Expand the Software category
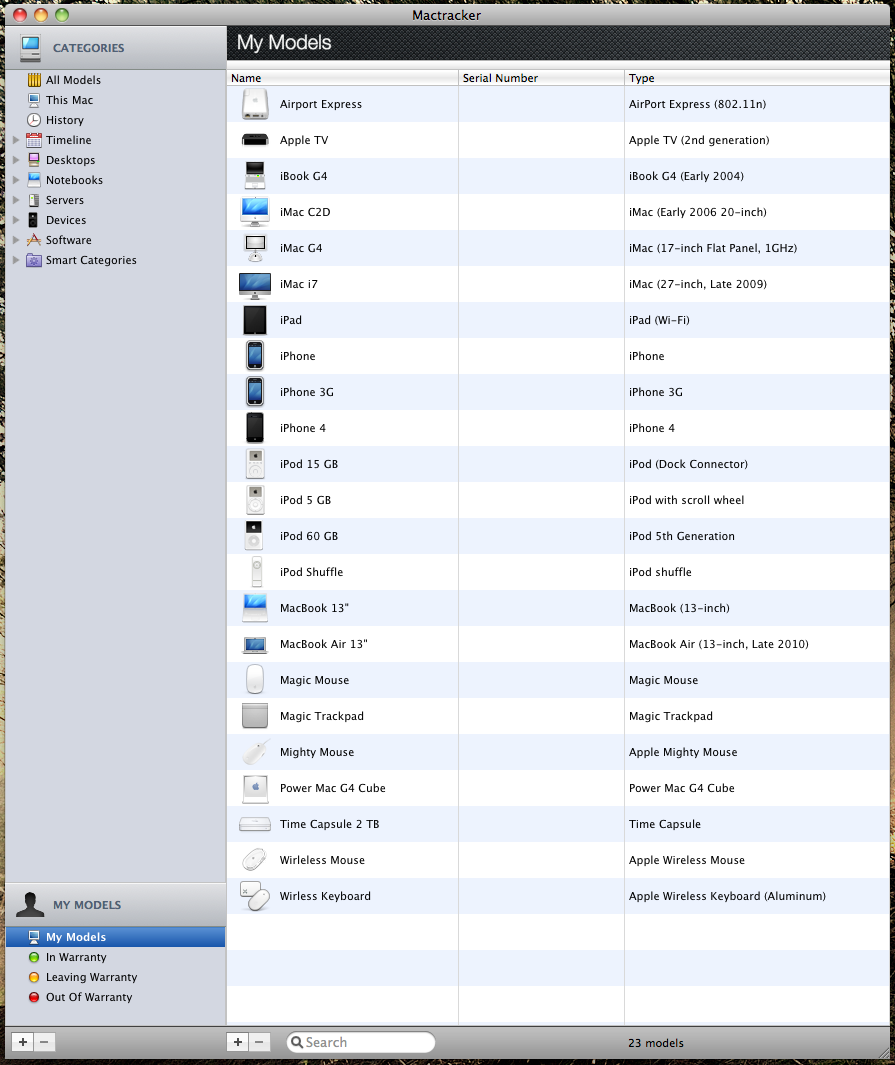895x1065 pixels. click(16, 240)
